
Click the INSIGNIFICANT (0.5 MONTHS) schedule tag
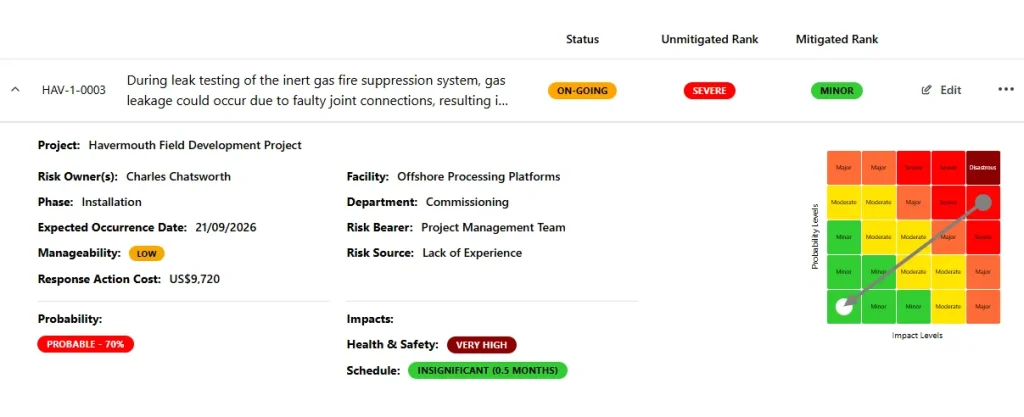point(488,371)
